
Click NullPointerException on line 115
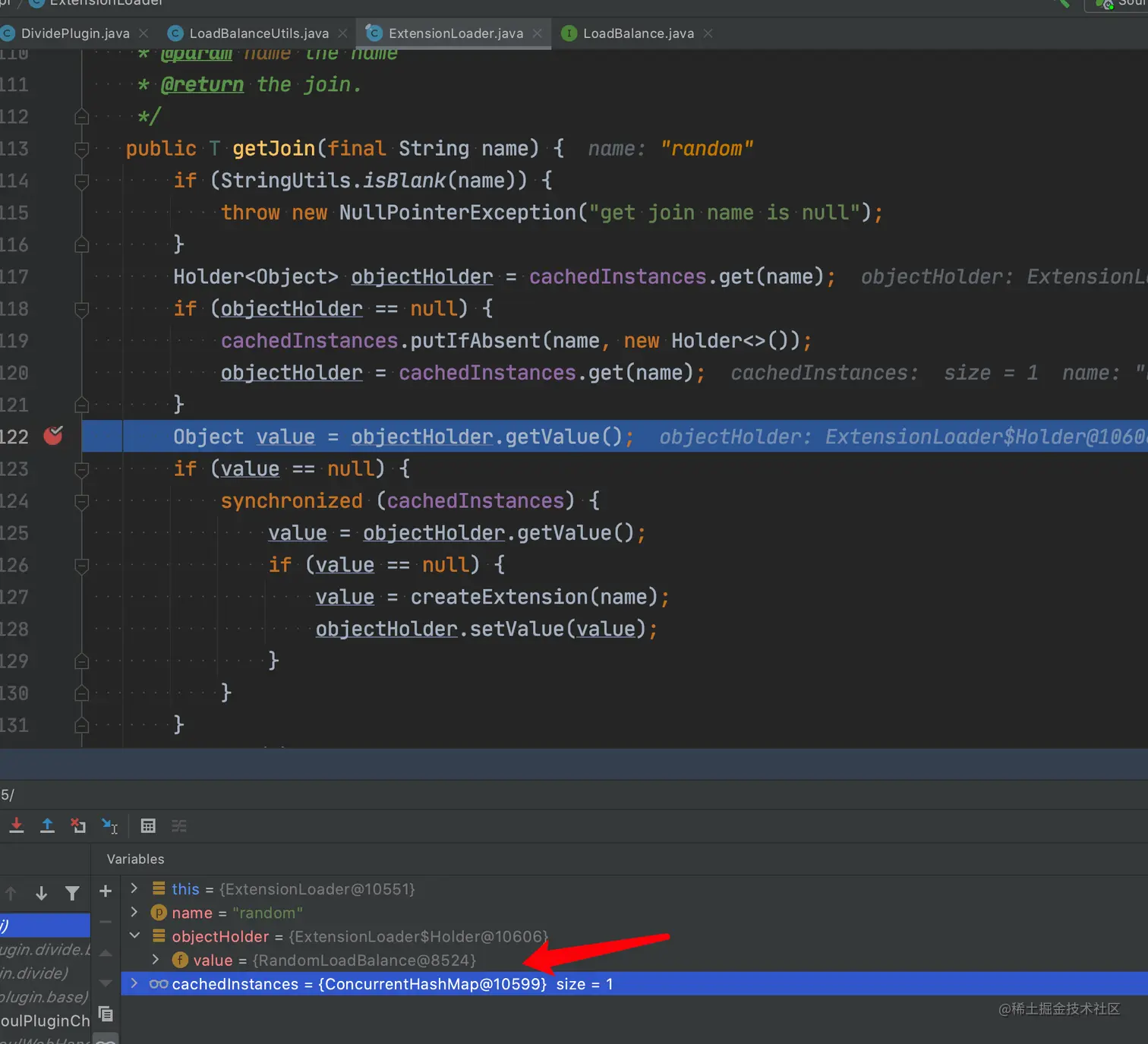[x=458, y=212]
